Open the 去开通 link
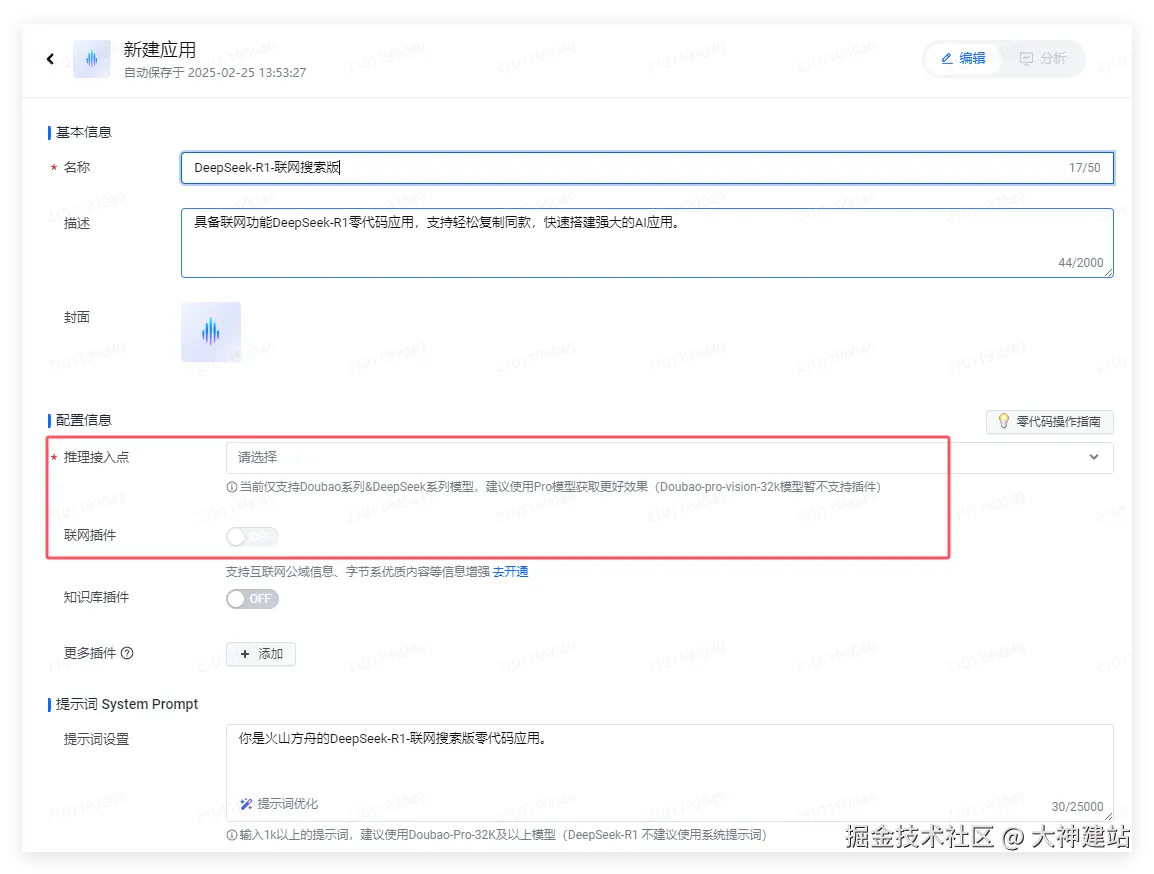 coord(512,571)
